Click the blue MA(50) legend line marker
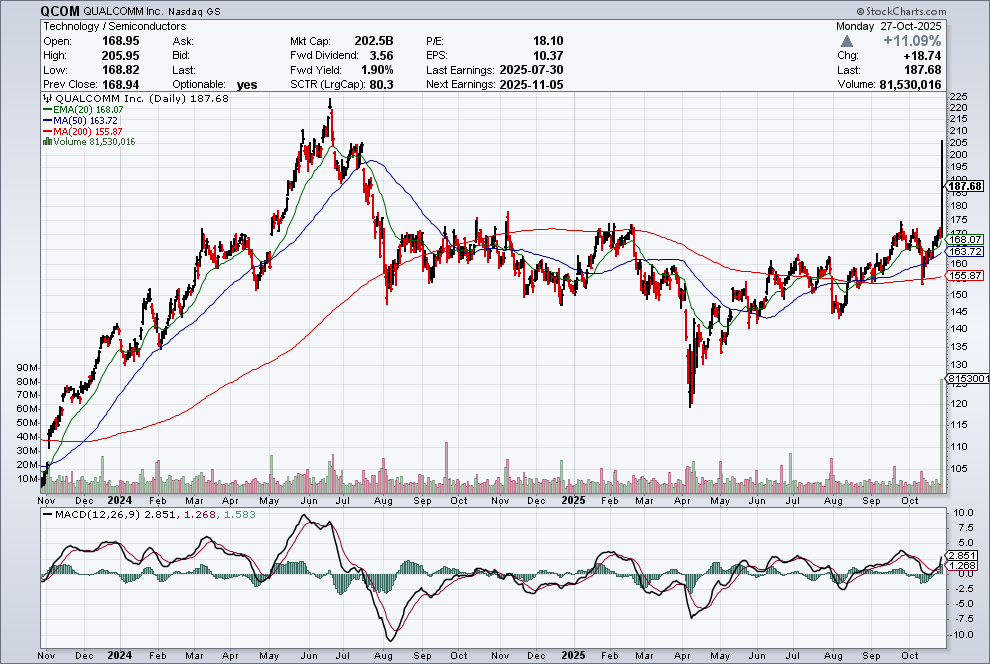Viewport: 990px width, 664px height. [x=46, y=121]
